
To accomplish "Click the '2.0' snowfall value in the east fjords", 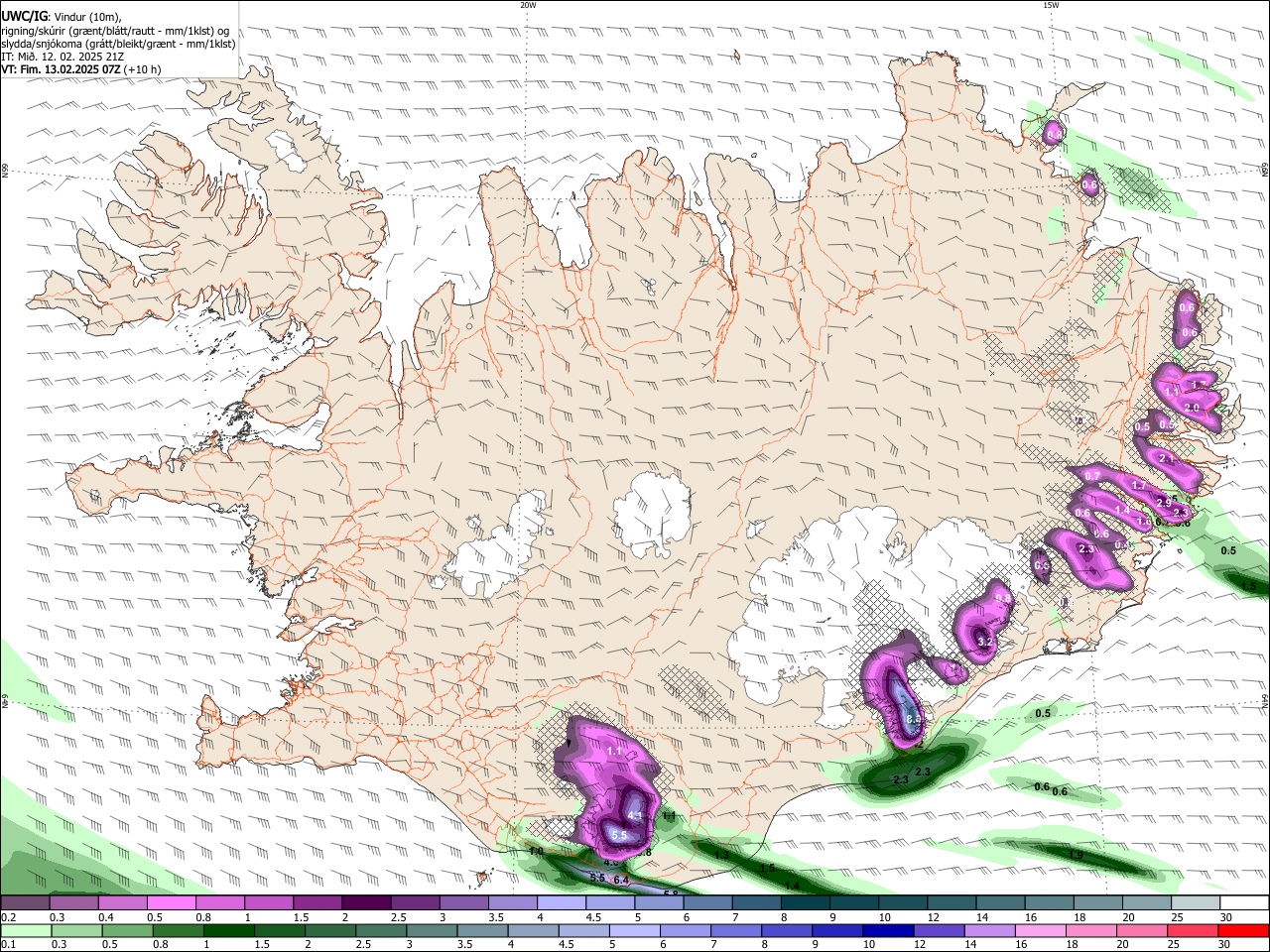I will pos(1193,408).
